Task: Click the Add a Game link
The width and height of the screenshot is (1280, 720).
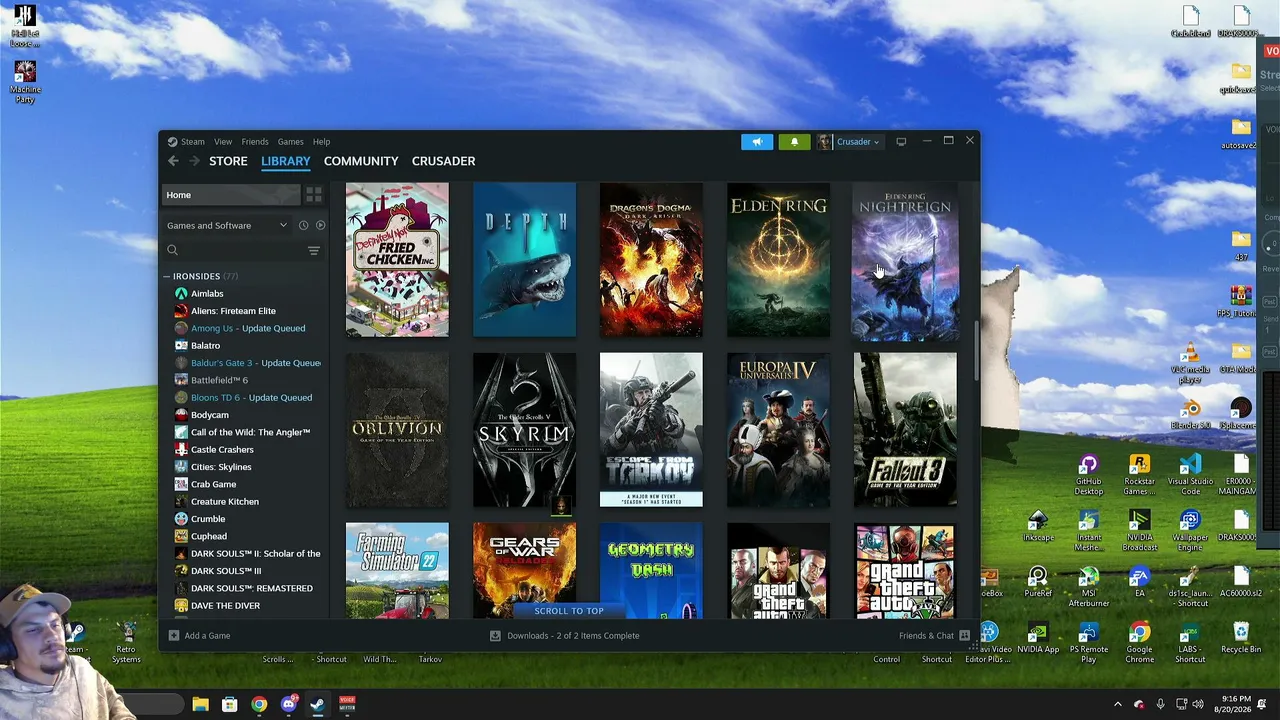Action: coord(207,635)
